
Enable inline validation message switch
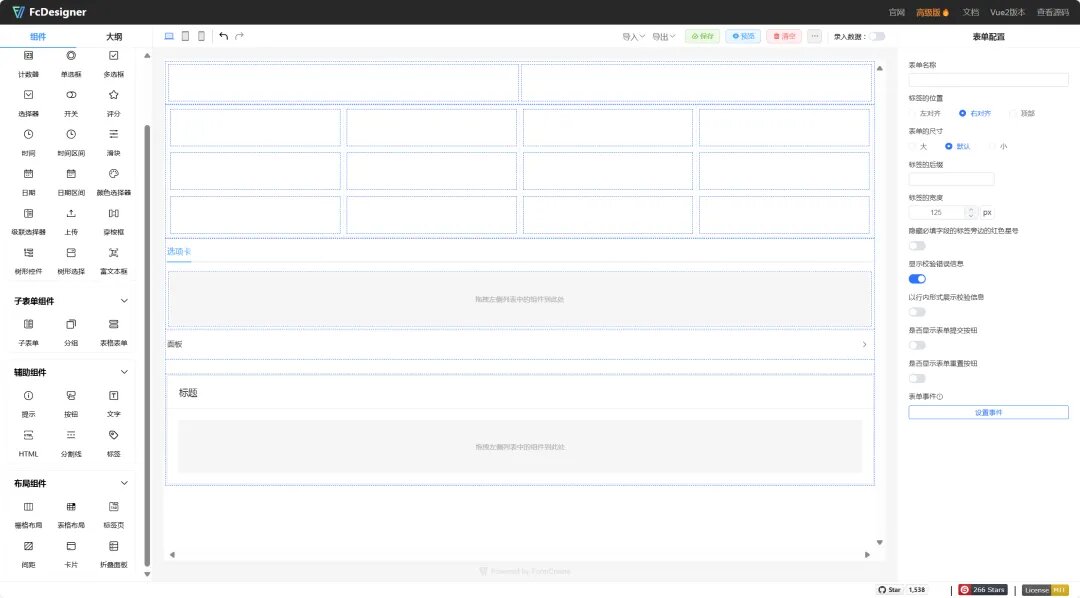pos(917,312)
